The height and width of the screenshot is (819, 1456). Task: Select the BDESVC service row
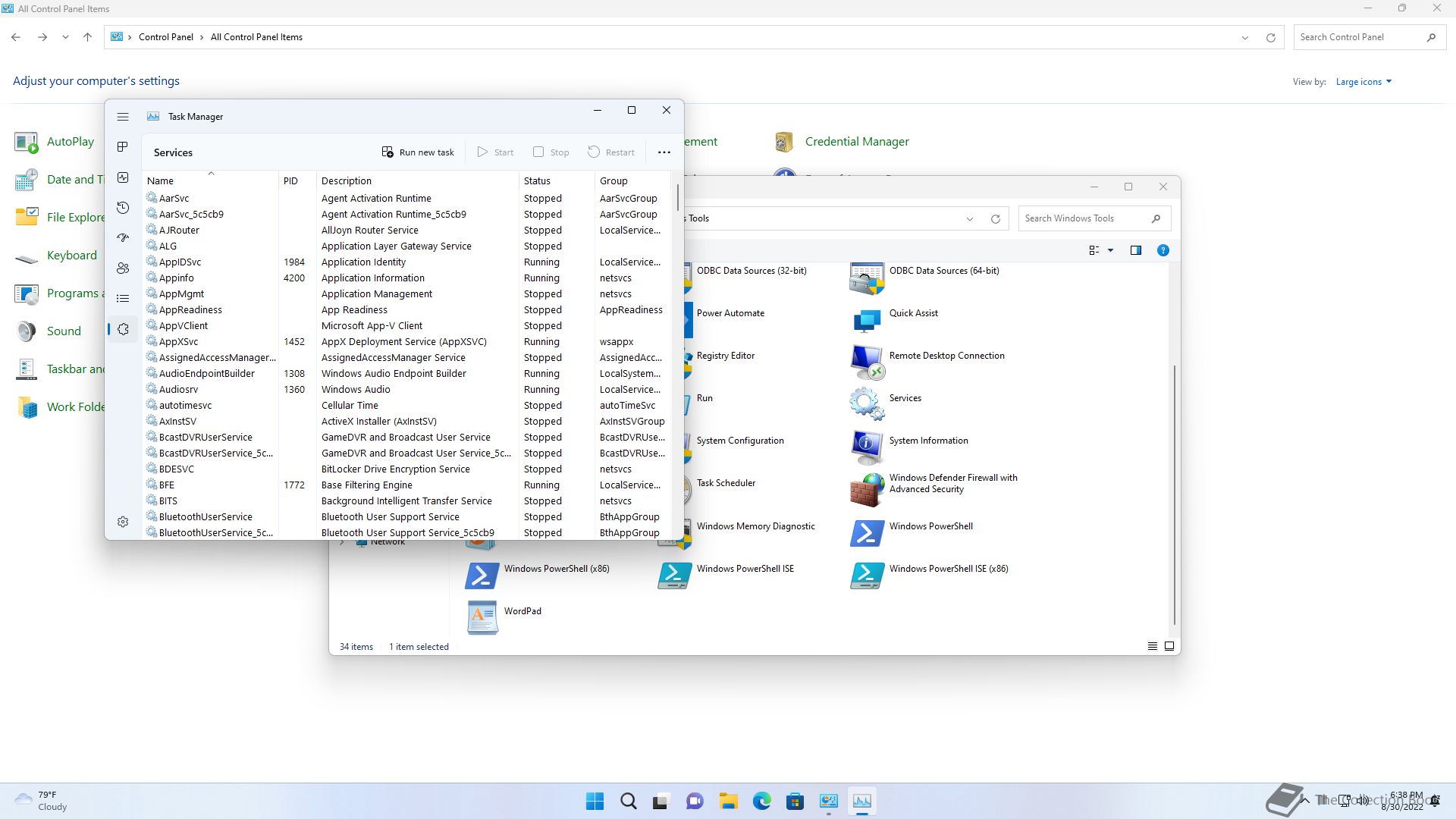pyautogui.click(x=407, y=469)
